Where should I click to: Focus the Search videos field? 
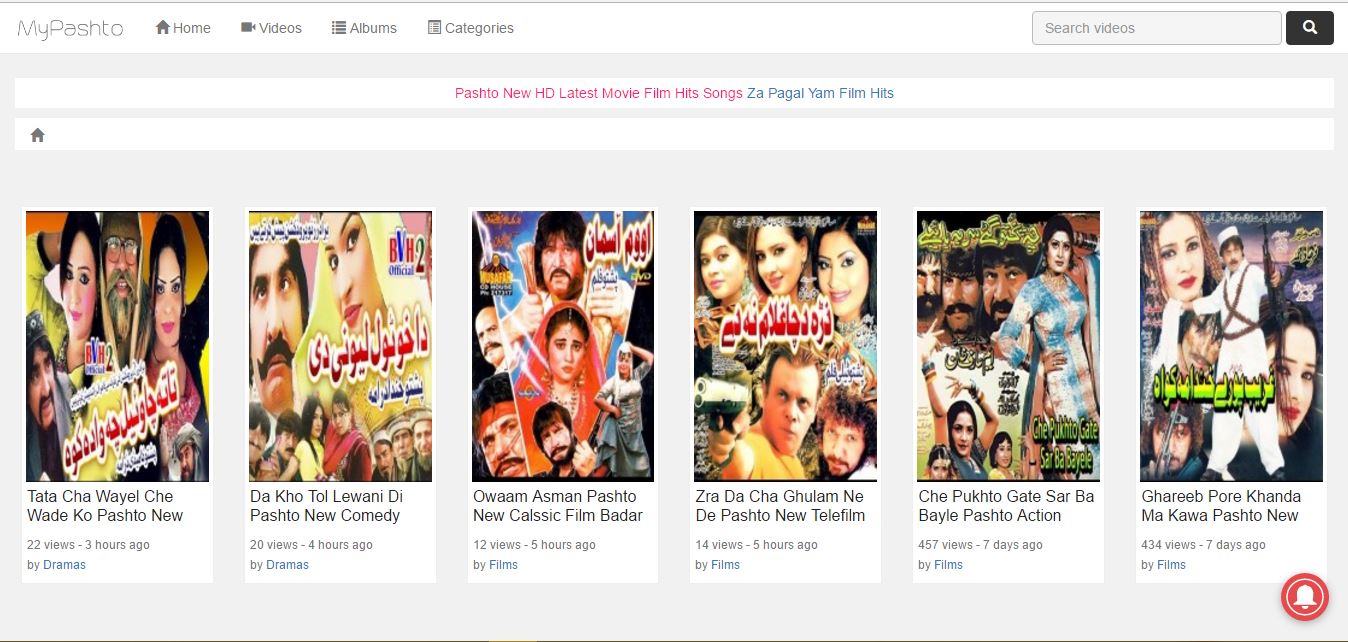1156,28
